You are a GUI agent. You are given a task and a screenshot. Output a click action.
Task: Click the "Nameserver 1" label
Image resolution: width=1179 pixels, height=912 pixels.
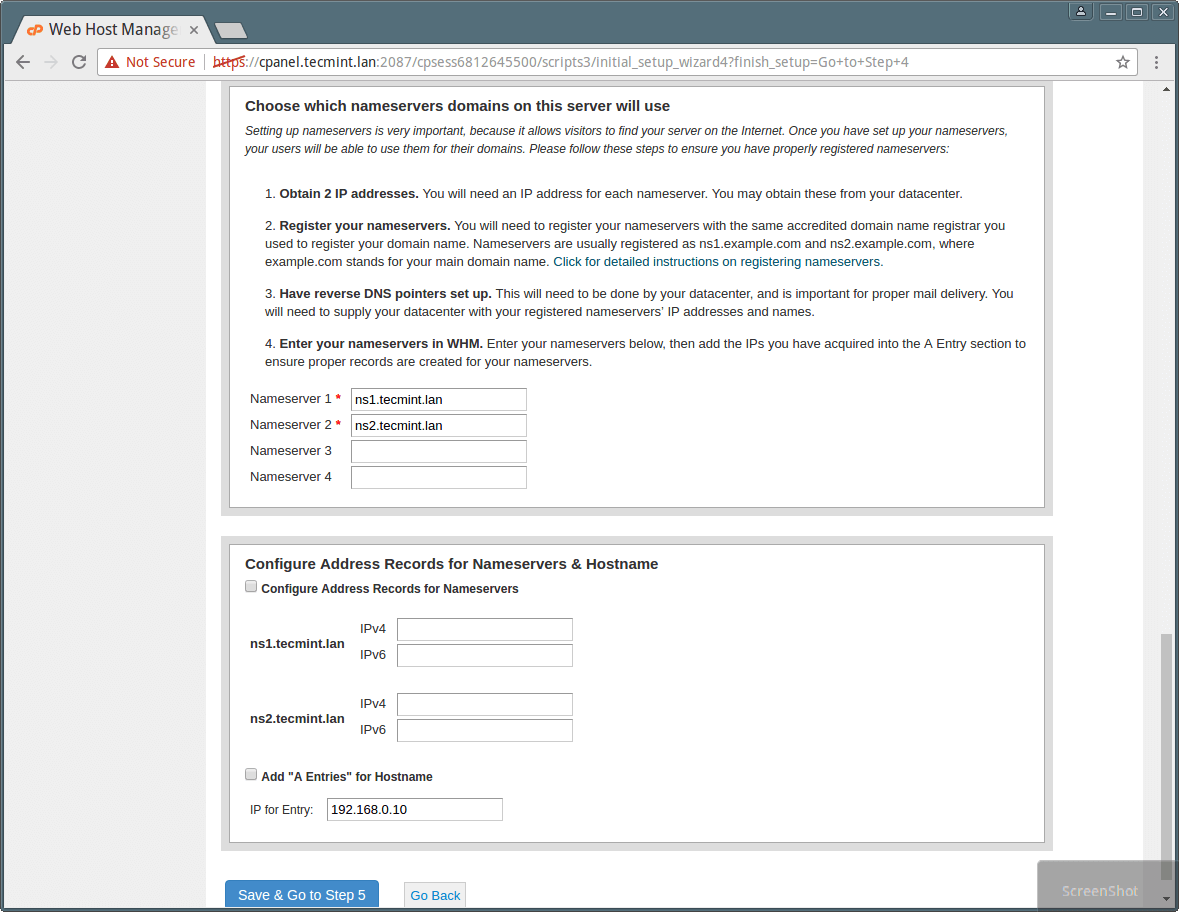tap(290, 398)
